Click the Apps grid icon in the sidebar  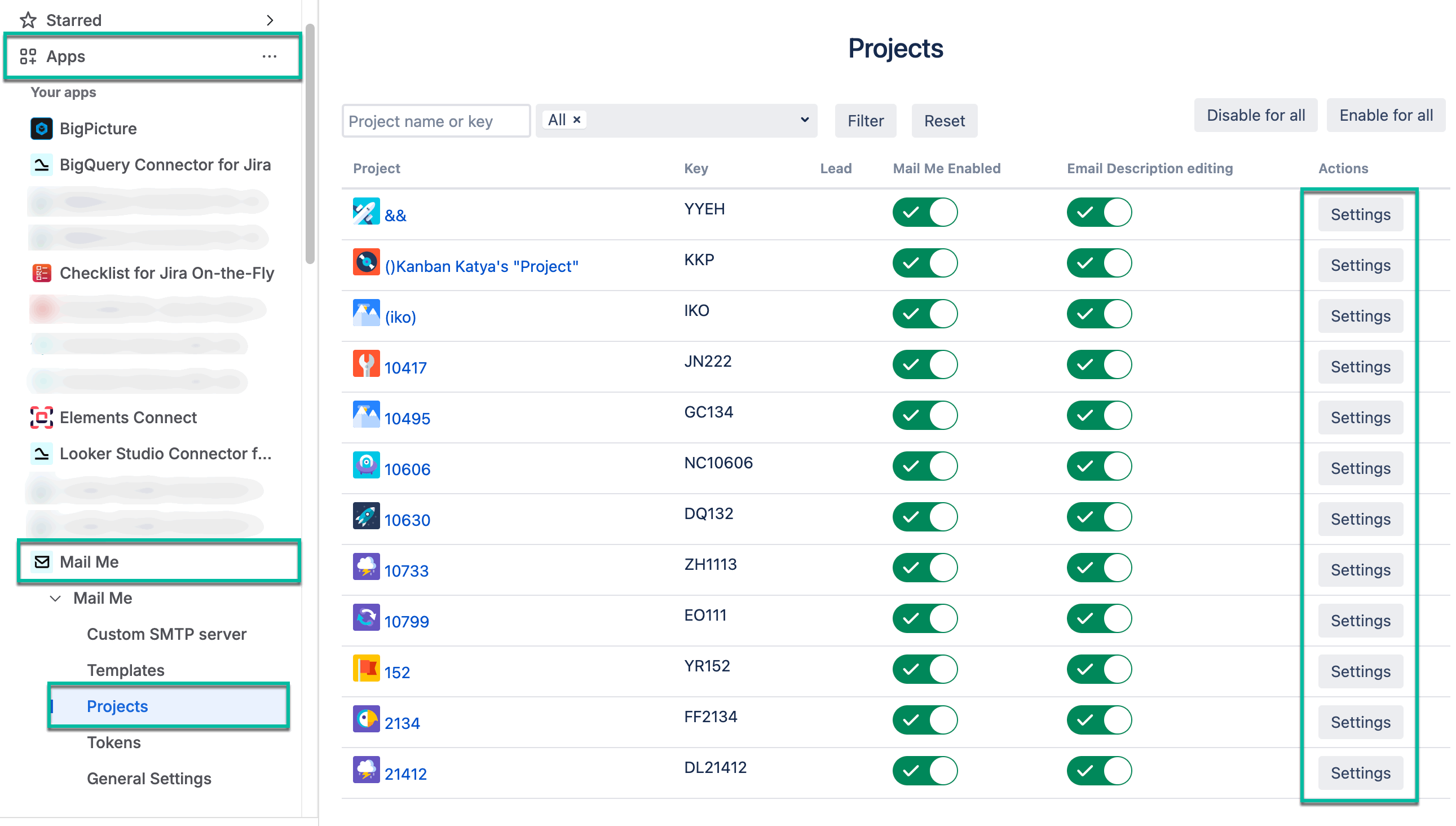[28, 56]
